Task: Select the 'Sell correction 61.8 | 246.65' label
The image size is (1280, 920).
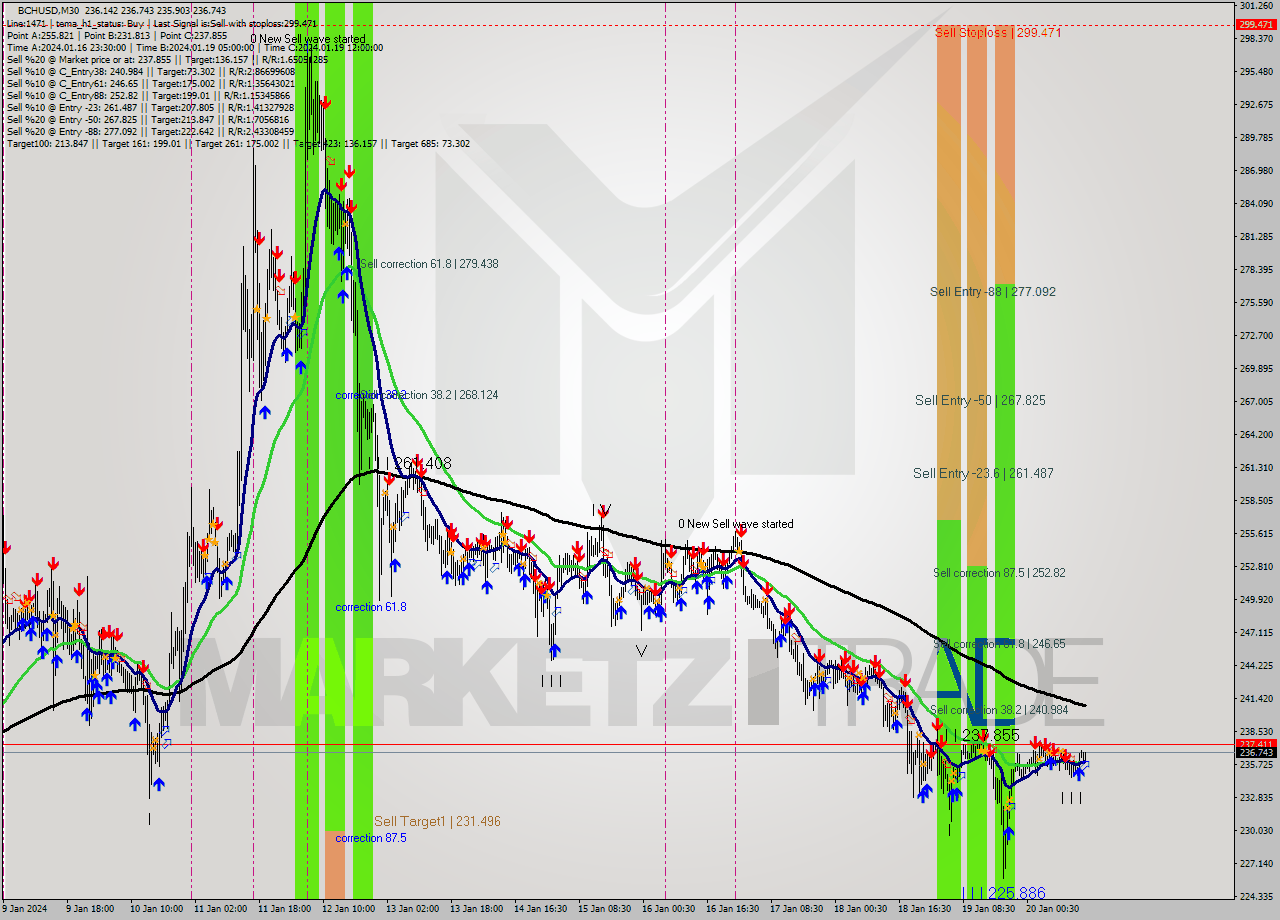Action: pyautogui.click(x=999, y=644)
